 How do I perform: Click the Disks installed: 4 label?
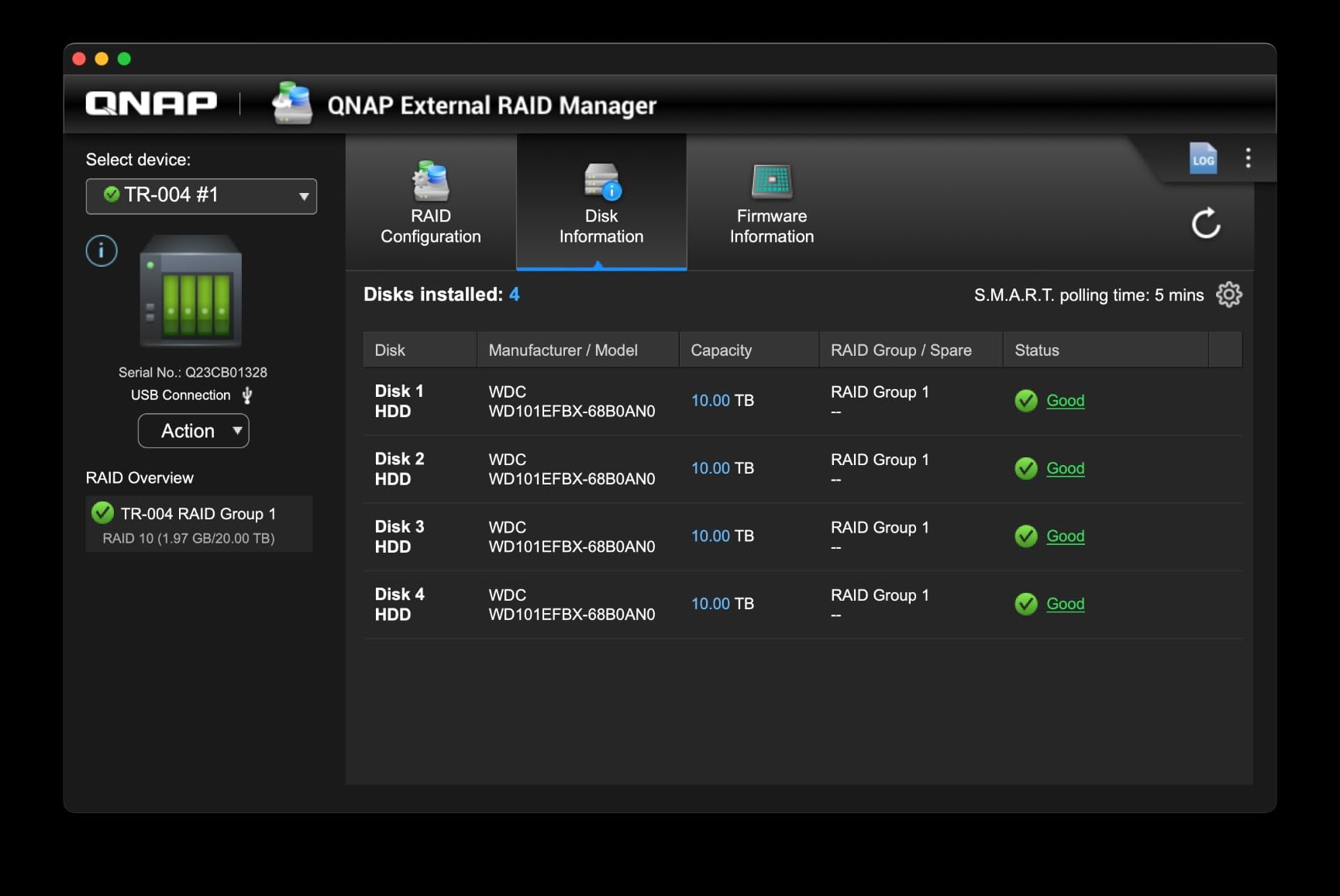coord(442,295)
